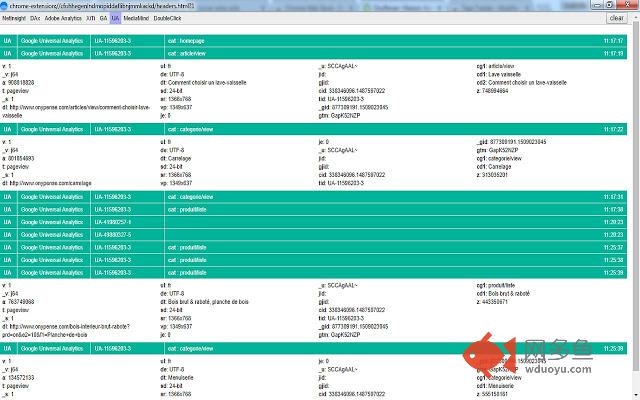640x400 pixels.
Task: Click the 'dt: Carrelage' value
Action: 176,158
